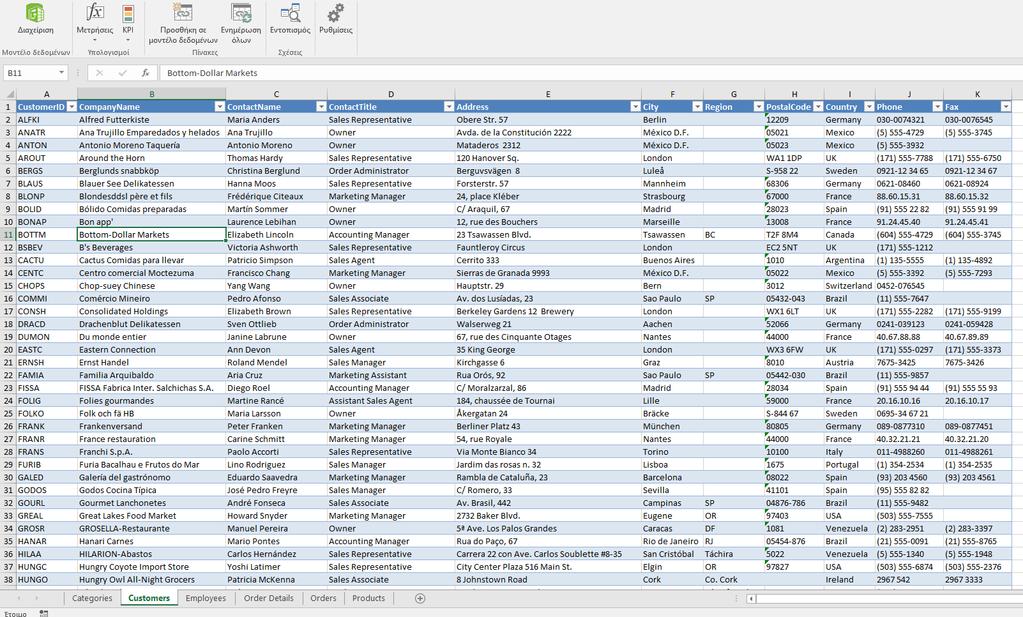Select phone cell (604) 555-4729
The height and width of the screenshot is (617, 1023).
(909, 235)
